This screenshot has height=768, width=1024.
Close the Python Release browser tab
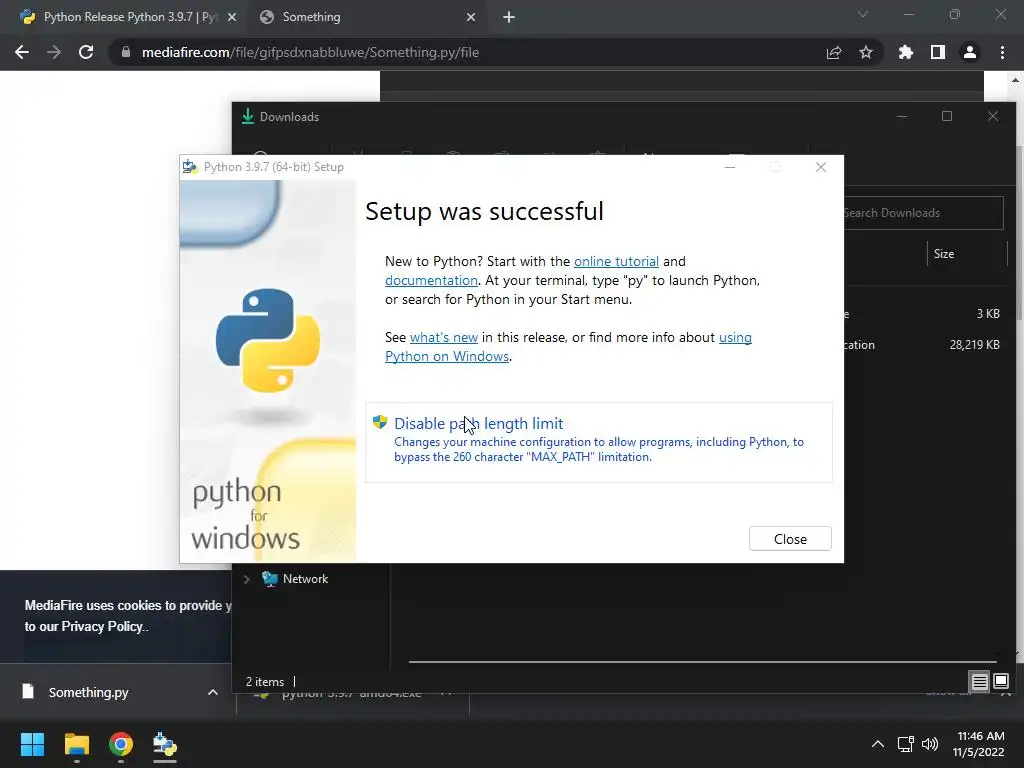pos(231,17)
